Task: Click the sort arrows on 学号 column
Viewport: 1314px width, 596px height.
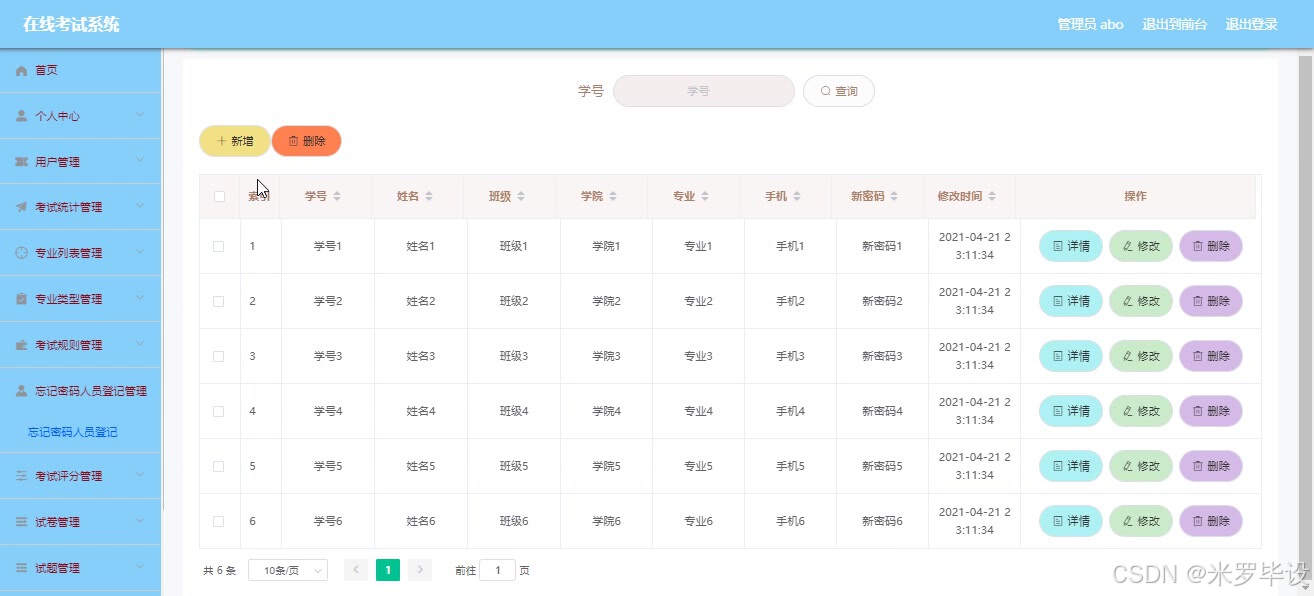Action: pos(337,196)
